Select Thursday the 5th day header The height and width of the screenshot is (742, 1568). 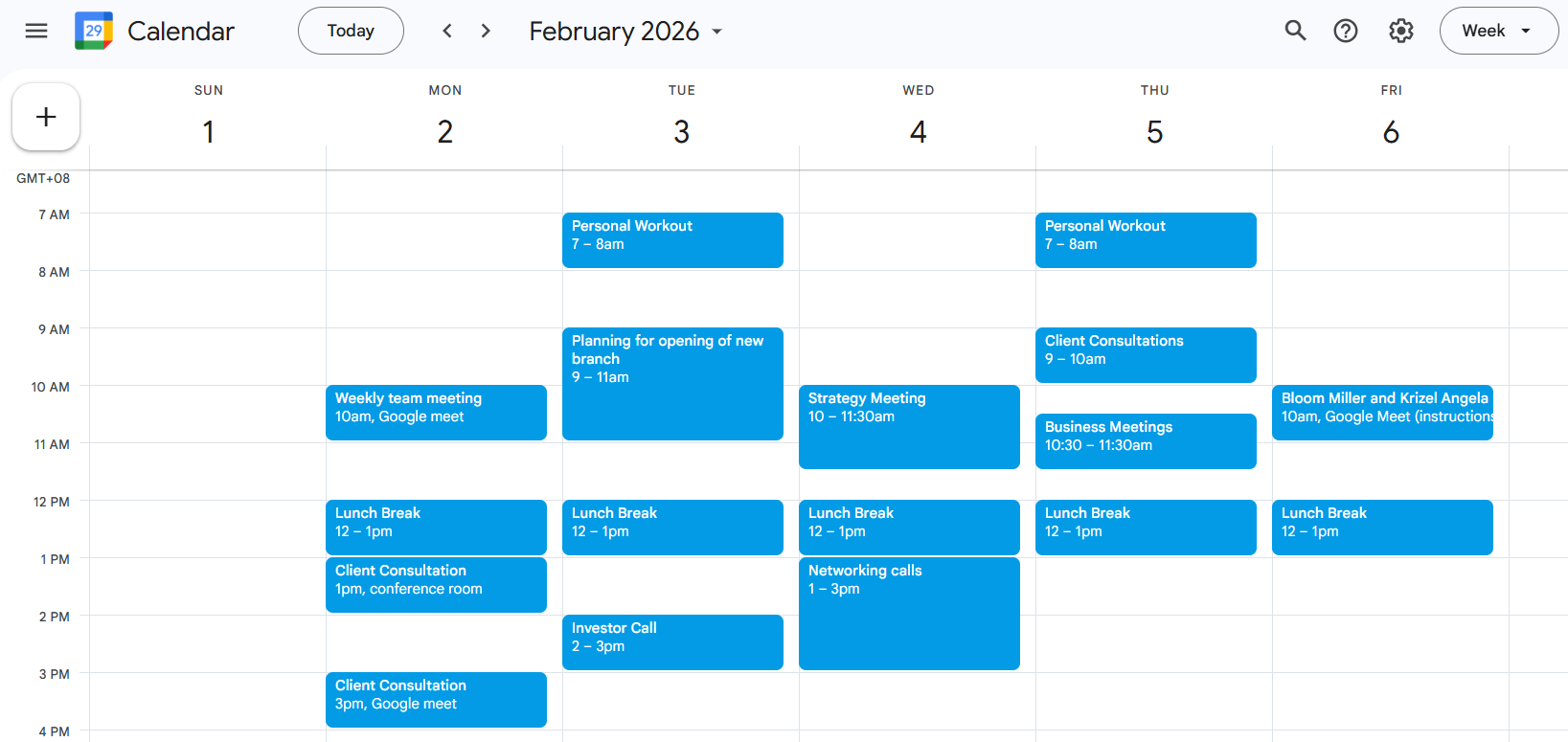coord(1154,131)
